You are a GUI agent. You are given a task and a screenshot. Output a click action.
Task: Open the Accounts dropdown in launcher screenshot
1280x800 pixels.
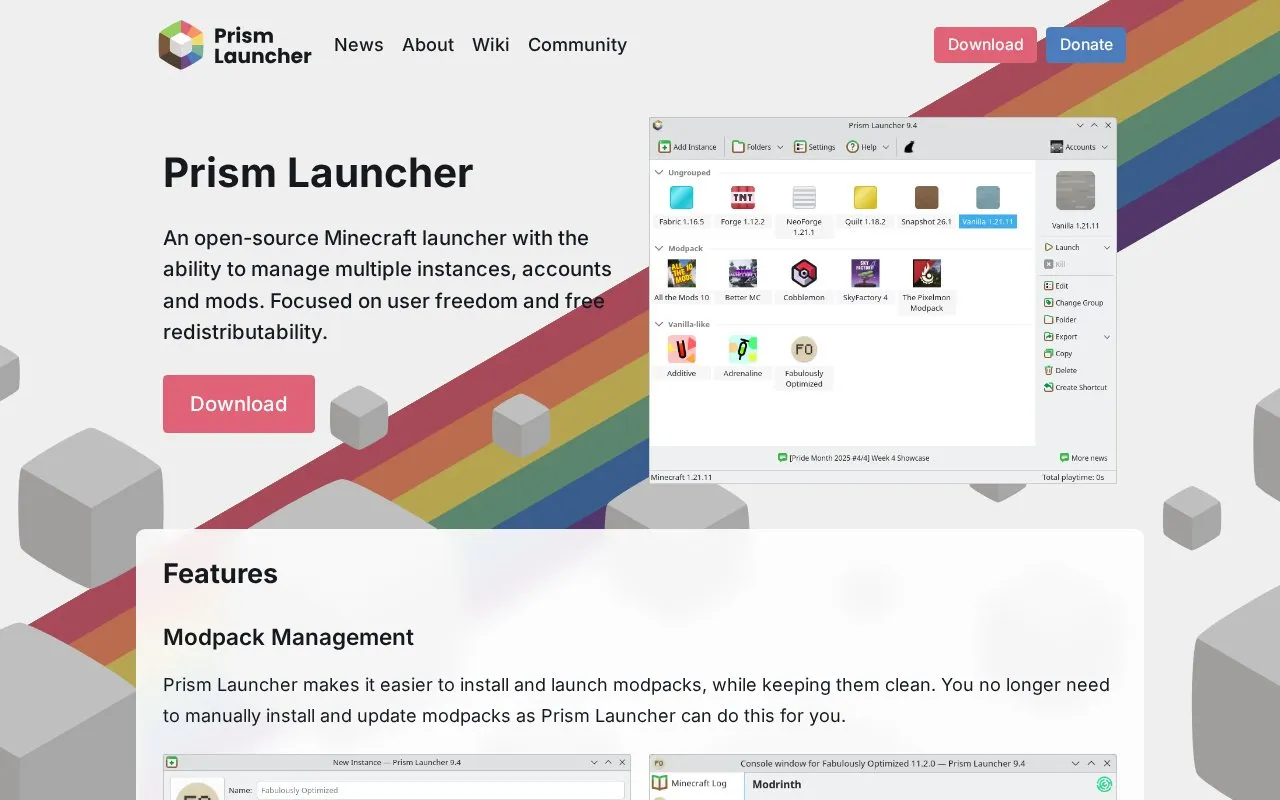click(1079, 147)
